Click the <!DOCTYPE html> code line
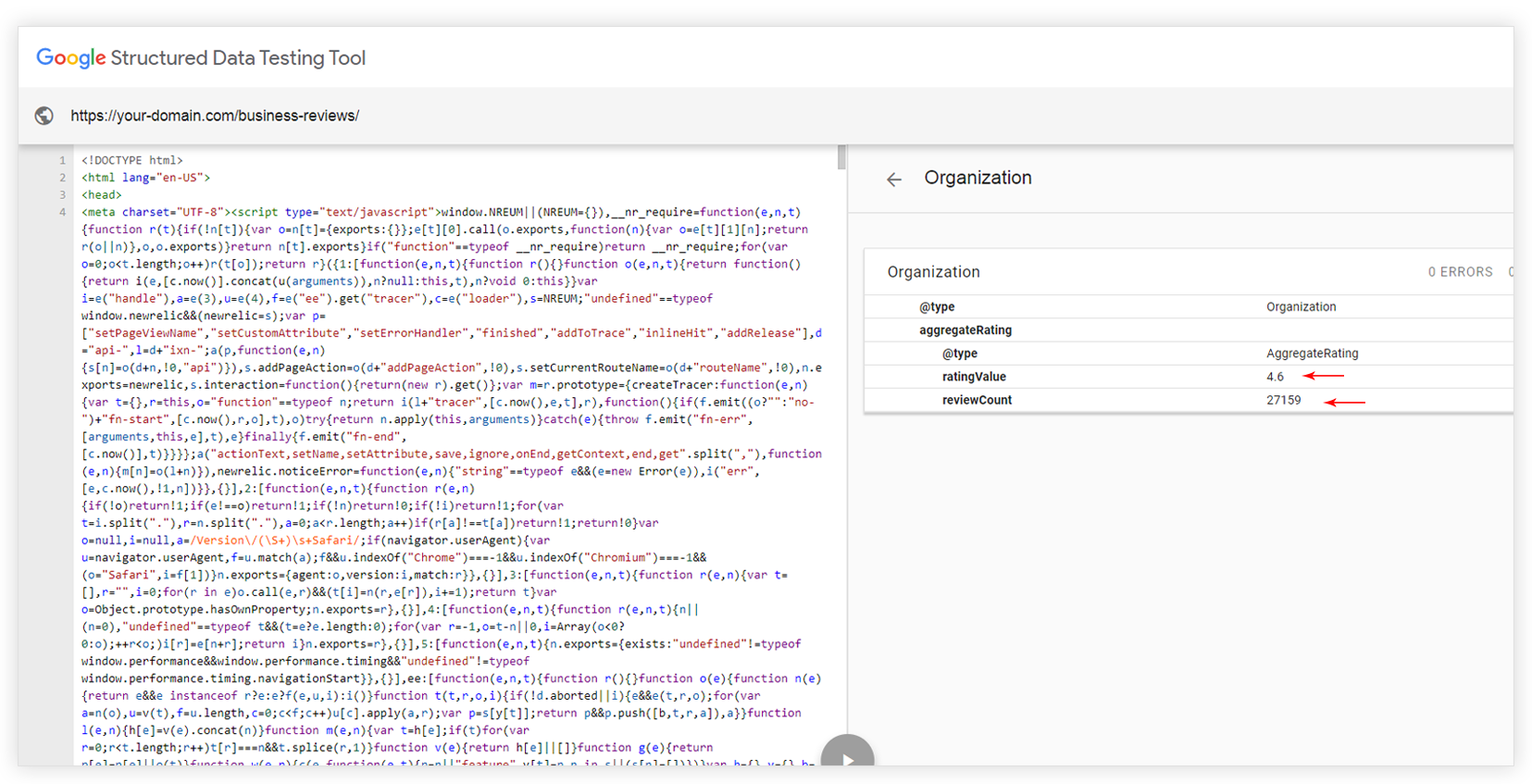The image size is (1532, 784). [x=132, y=161]
